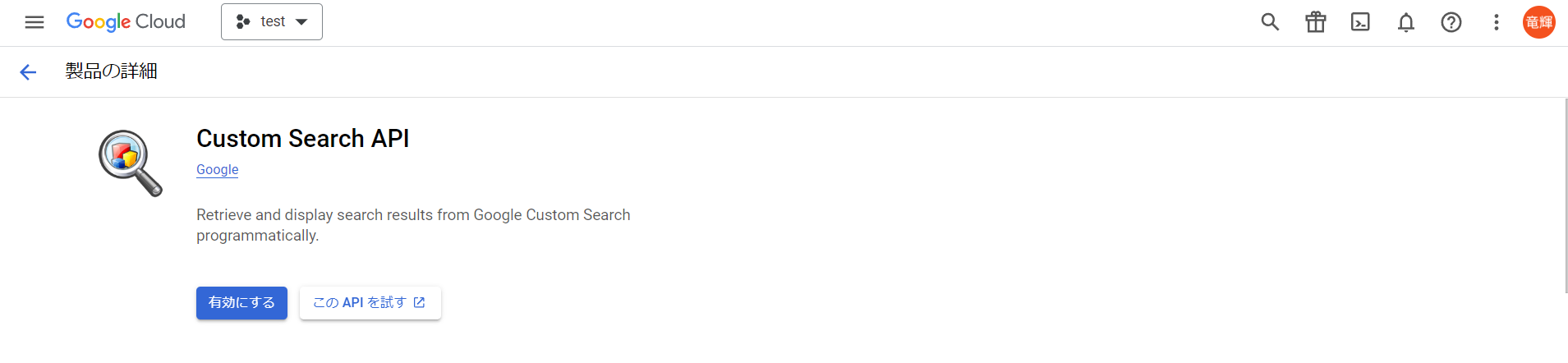Image resolution: width=1568 pixels, height=363 pixels.
Task: Go back with the blue arrow
Action: coord(28,72)
